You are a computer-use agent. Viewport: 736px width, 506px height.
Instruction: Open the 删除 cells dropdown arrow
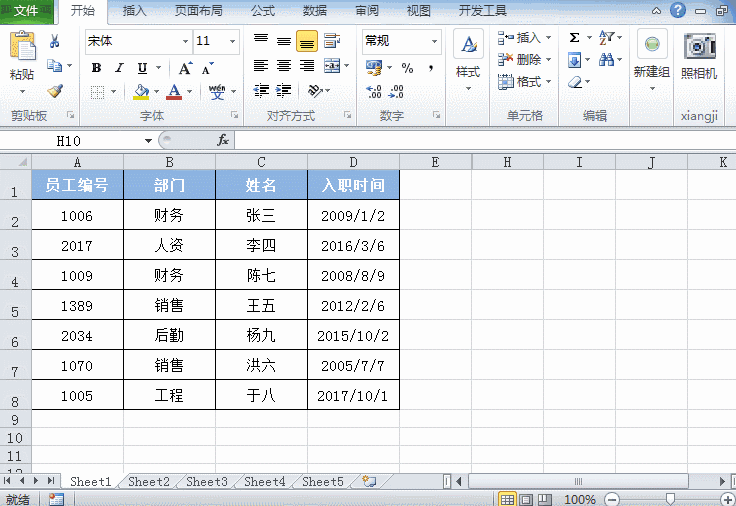pyautogui.click(x=548, y=60)
